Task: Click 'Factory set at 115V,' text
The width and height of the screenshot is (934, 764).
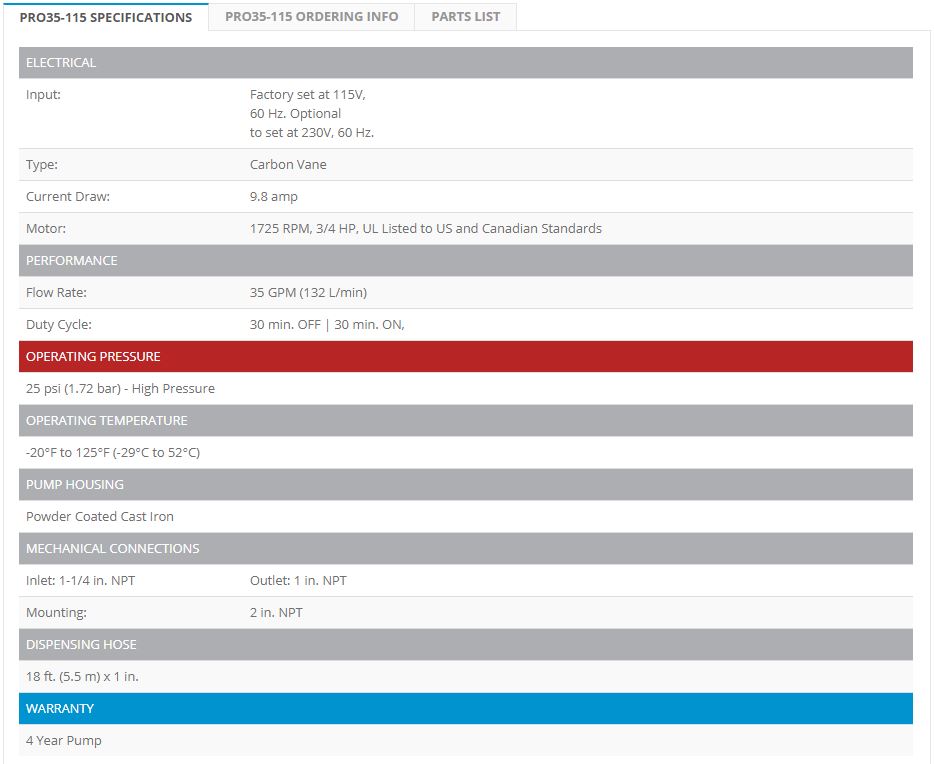Action: (x=307, y=95)
